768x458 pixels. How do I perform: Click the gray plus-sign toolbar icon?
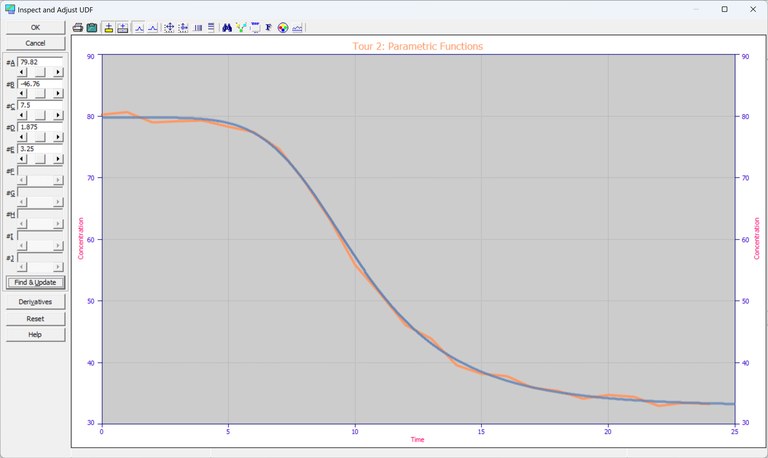click(122, 28)
